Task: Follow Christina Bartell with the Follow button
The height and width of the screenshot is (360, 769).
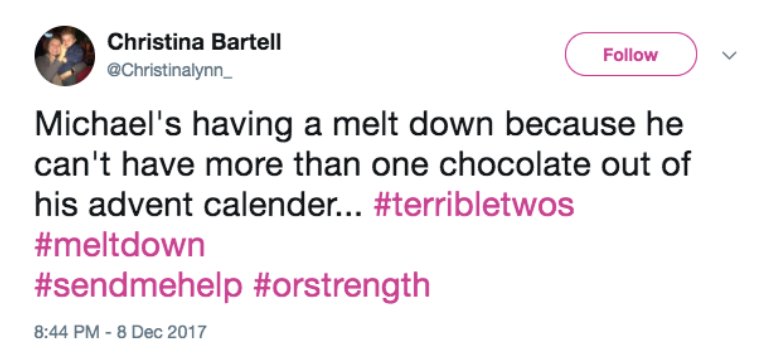Action: [631, 54]
